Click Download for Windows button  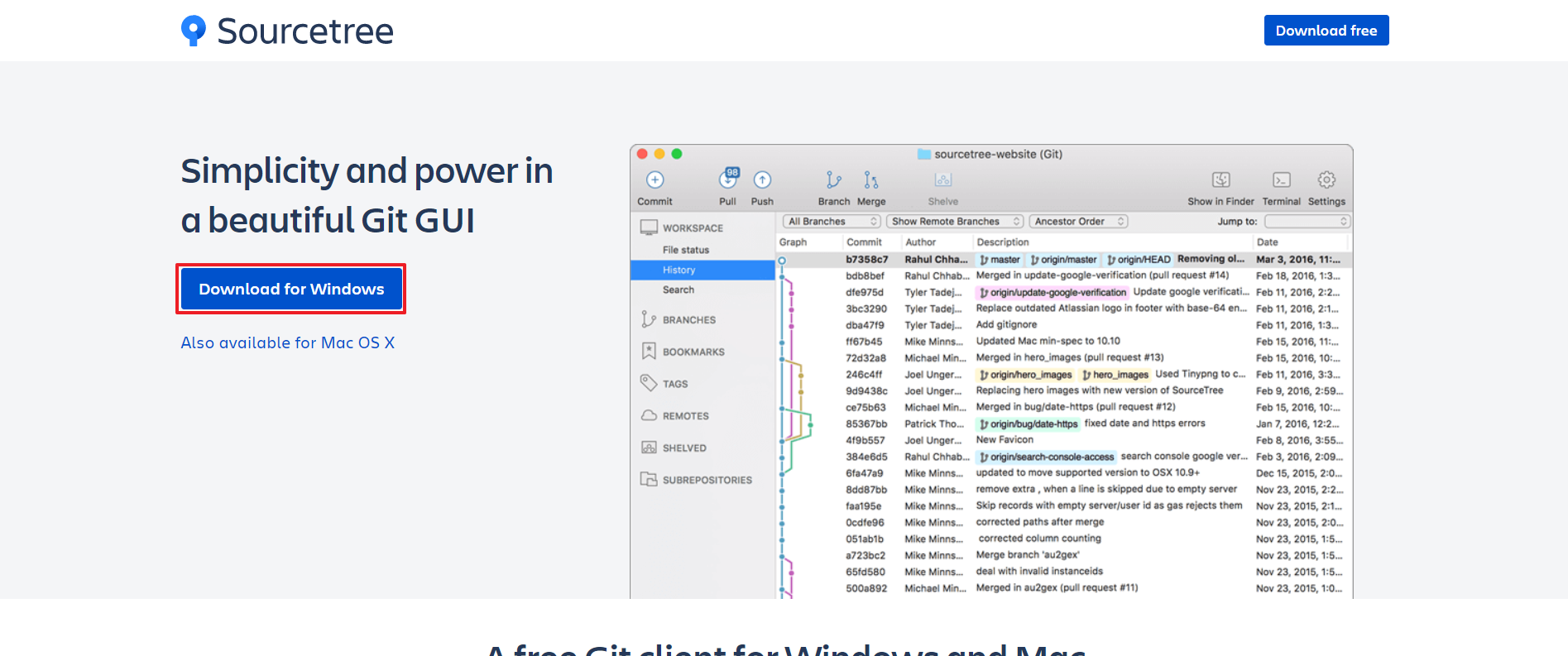[x=291, y=289]
